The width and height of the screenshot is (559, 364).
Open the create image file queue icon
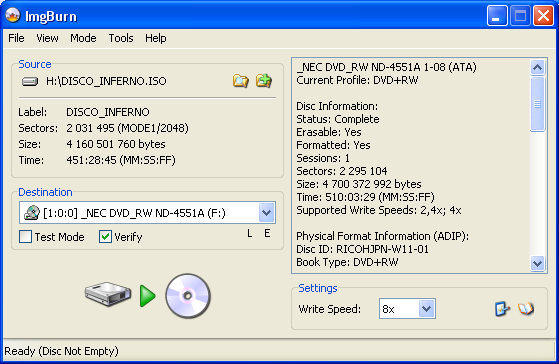[x=264, y=81]
